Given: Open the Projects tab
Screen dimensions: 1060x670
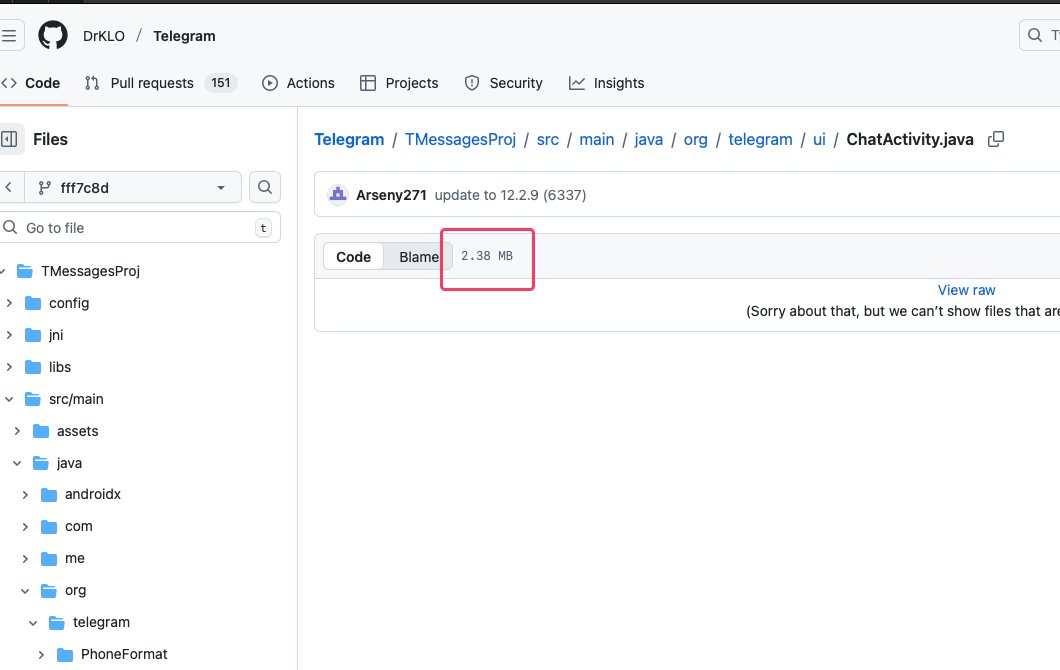Looking at the screenshot, I should pos(399,83).
